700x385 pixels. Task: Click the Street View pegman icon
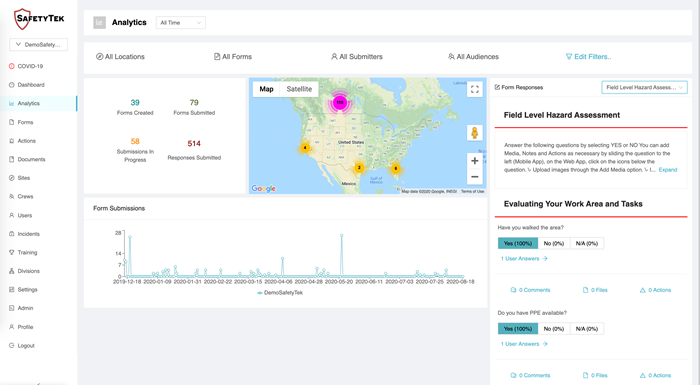(x=475, y=133)
